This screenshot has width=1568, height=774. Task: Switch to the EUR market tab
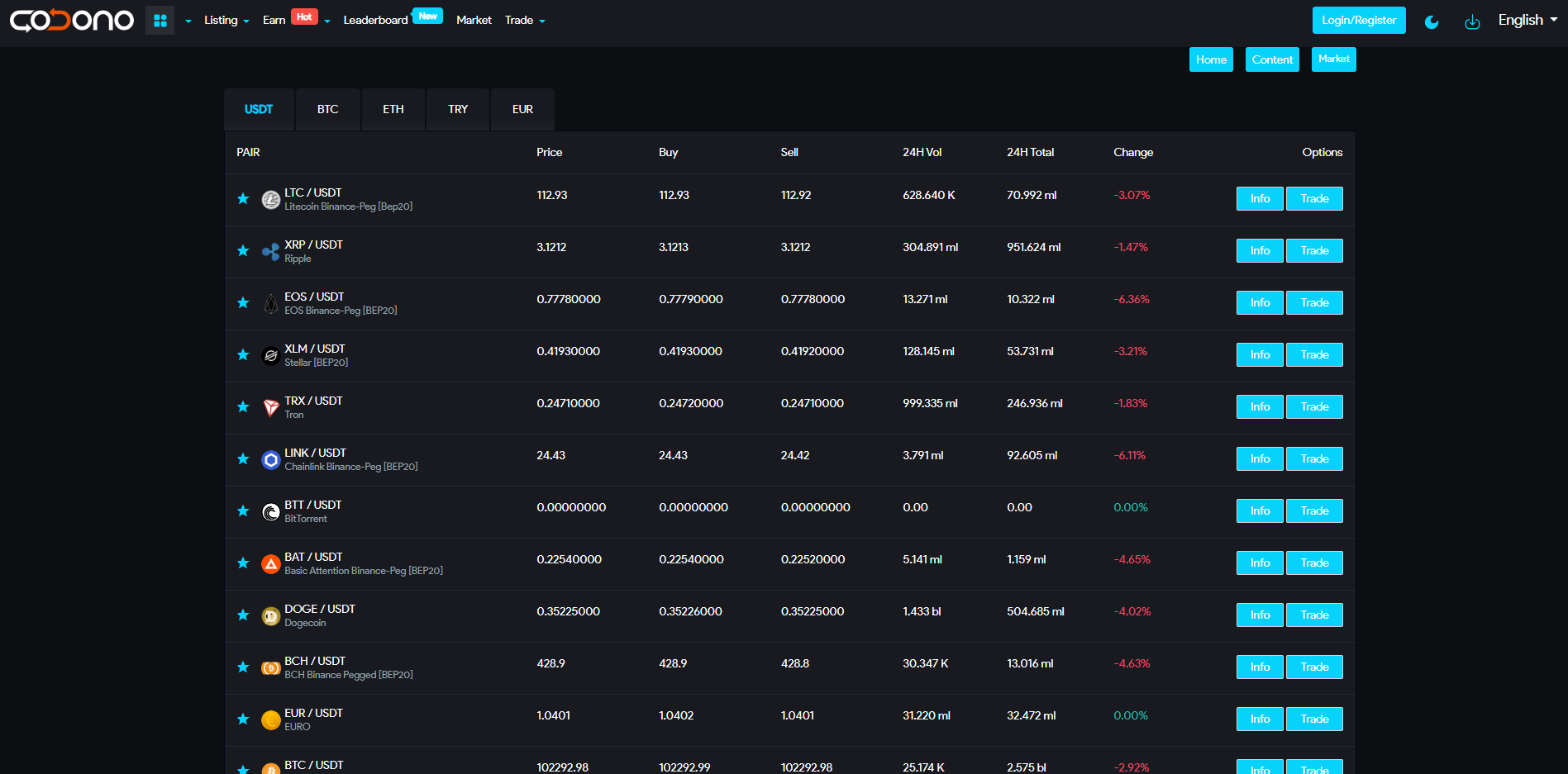(522, 109)
